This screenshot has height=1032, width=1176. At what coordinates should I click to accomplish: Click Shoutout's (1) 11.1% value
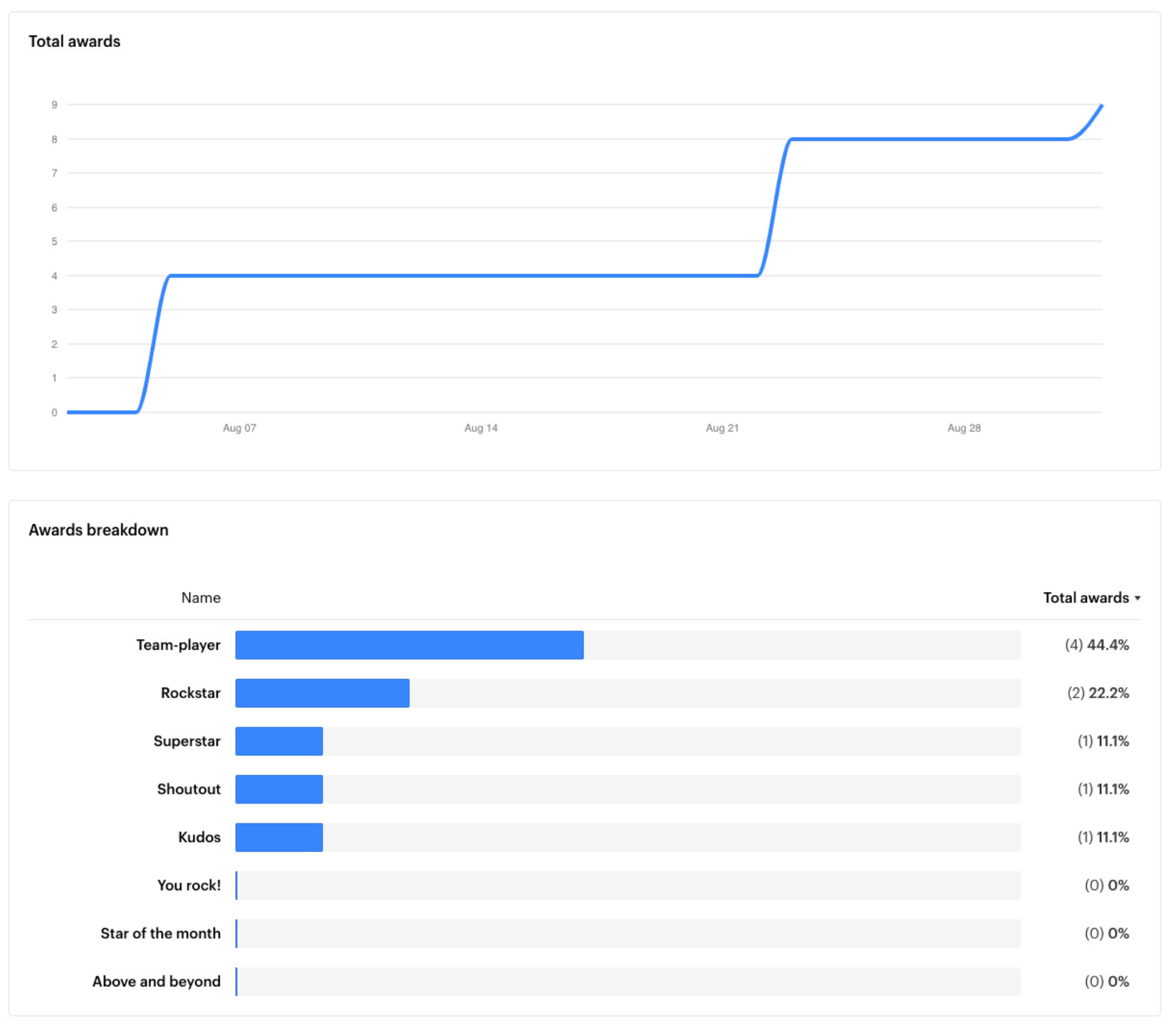tap(1103, 789)
